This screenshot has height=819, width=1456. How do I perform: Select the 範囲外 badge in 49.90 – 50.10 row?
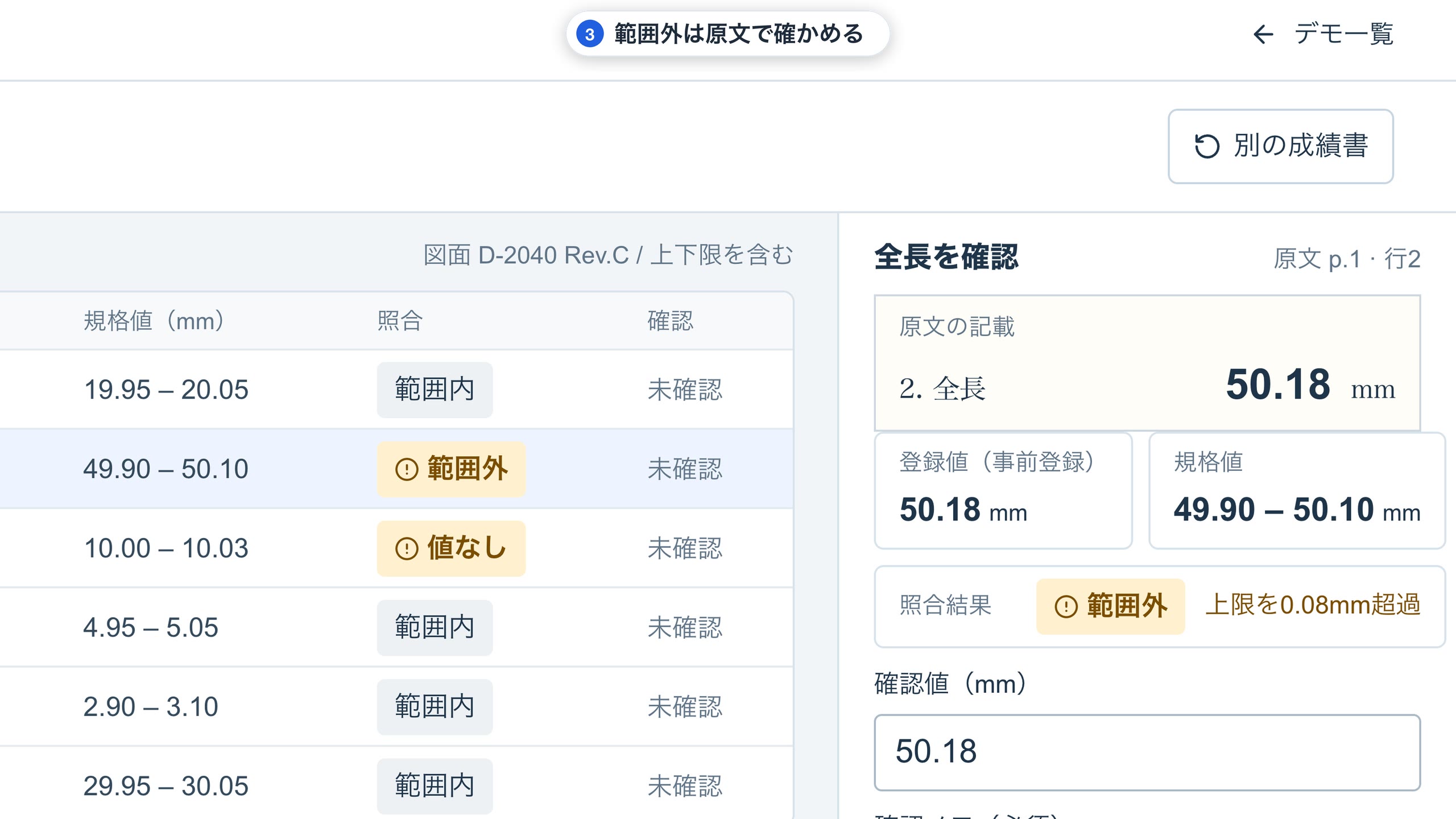pos(451,469)
